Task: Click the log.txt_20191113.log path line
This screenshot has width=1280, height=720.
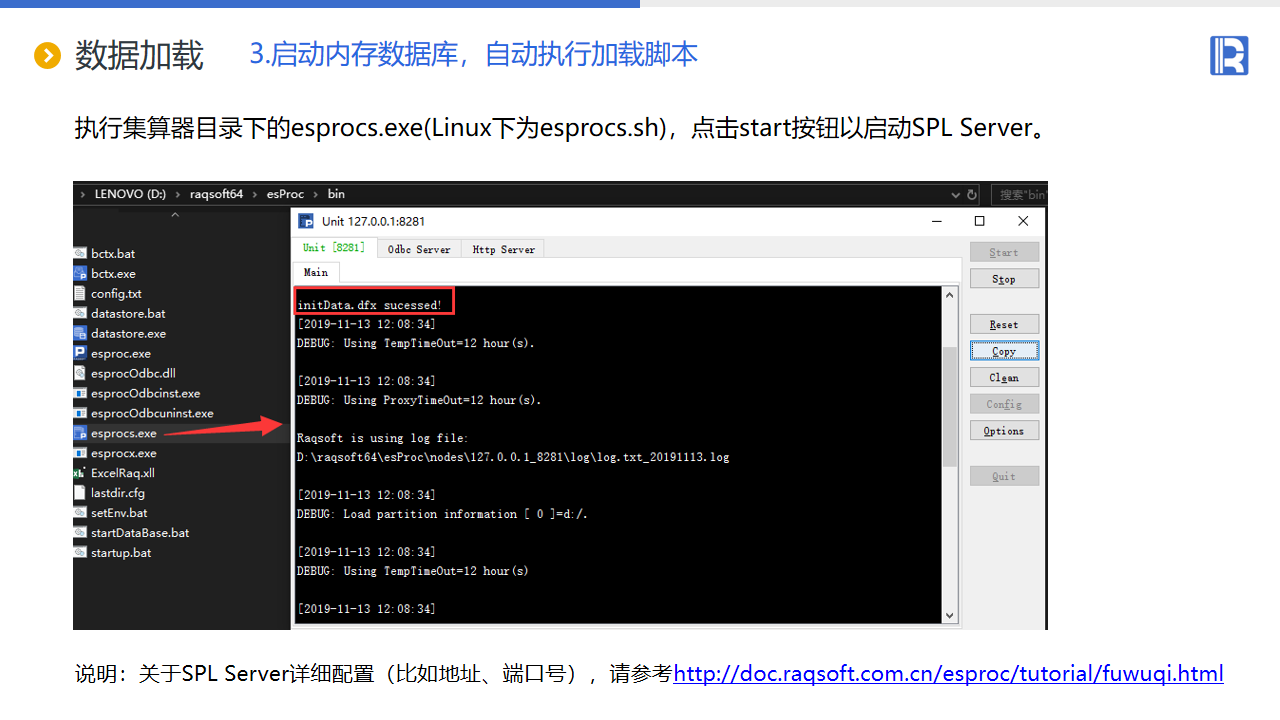Action: tap(513, 457)
